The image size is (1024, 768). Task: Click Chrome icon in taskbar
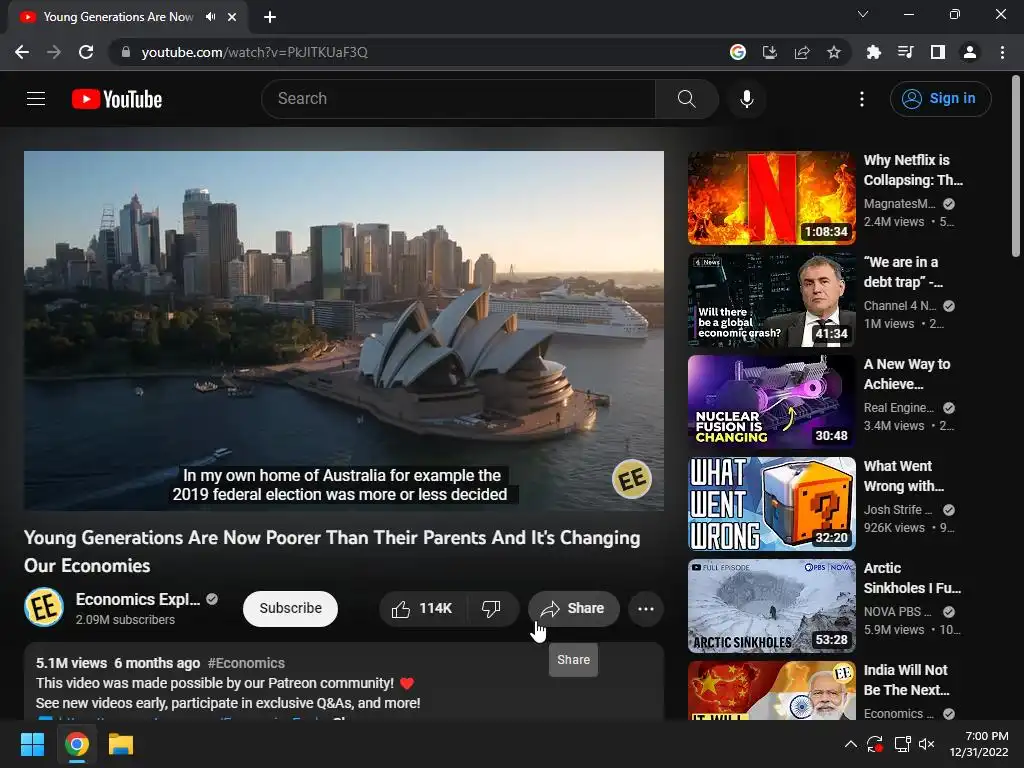76,744
